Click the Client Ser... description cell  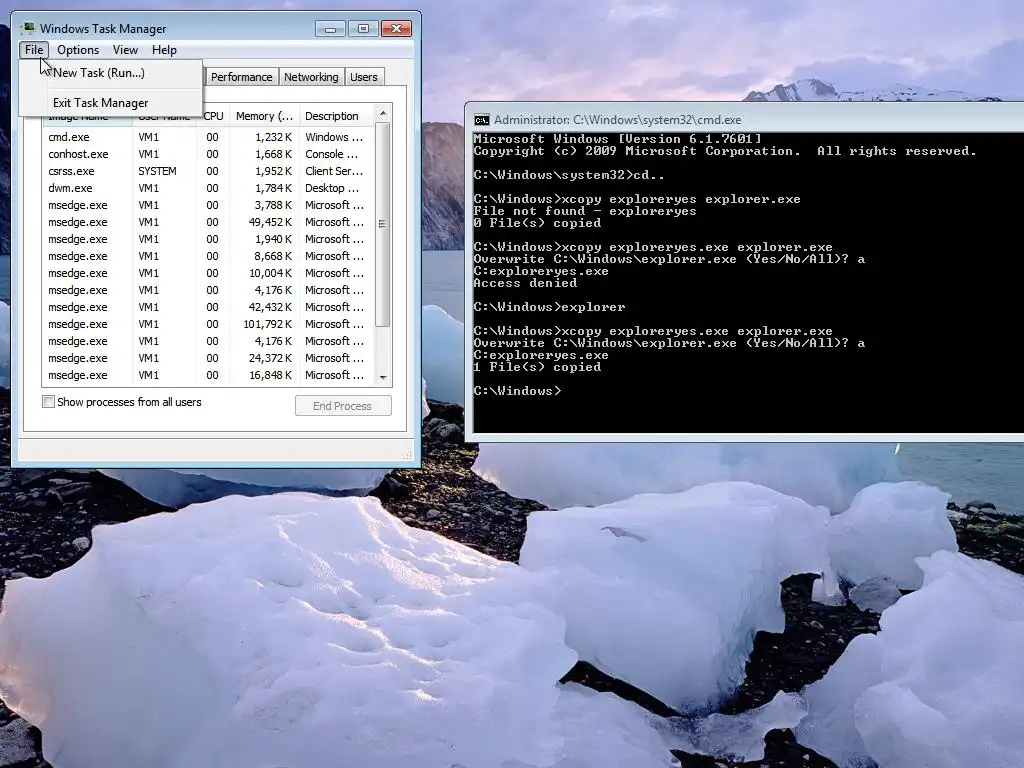tap(334, 171)
